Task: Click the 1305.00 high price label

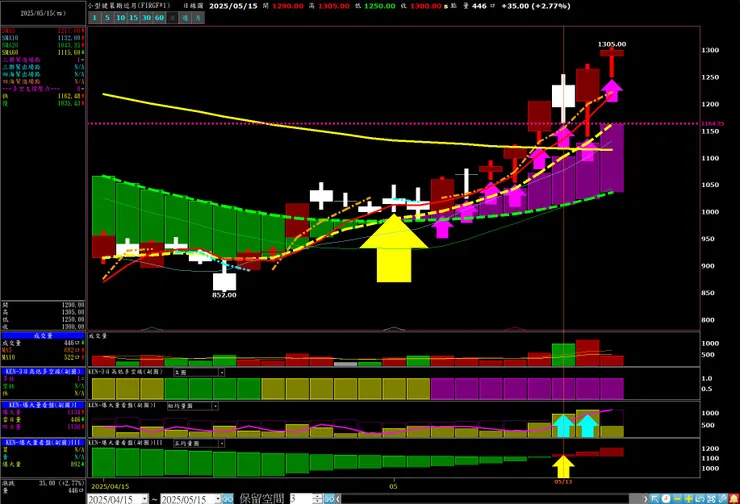Action: (x=612, y=44)
